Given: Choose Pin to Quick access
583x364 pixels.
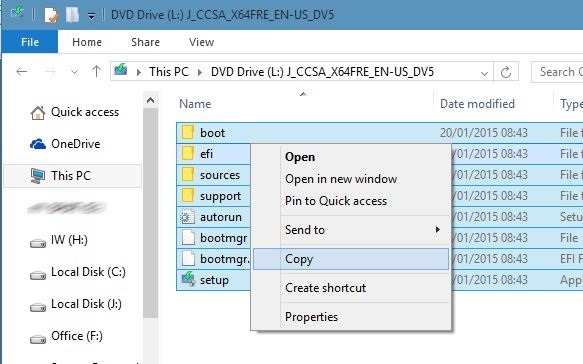Looking at the screenshot, I should (336, 201).
